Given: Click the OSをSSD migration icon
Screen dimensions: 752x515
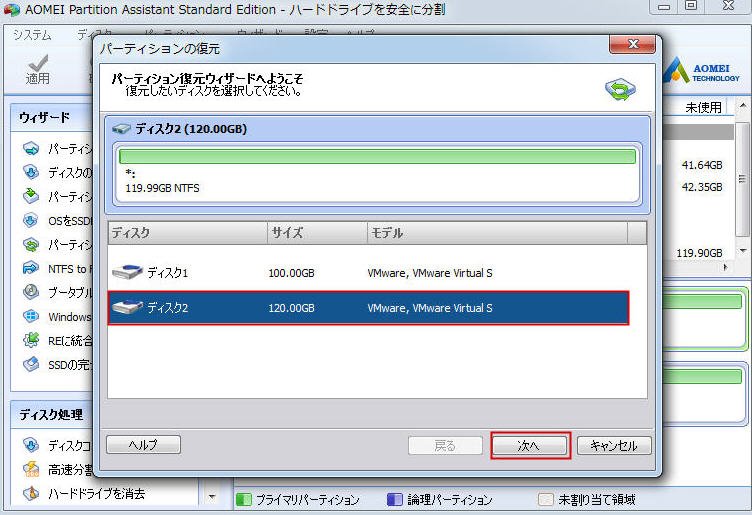Looking at the screenshot, I should 31,221.
